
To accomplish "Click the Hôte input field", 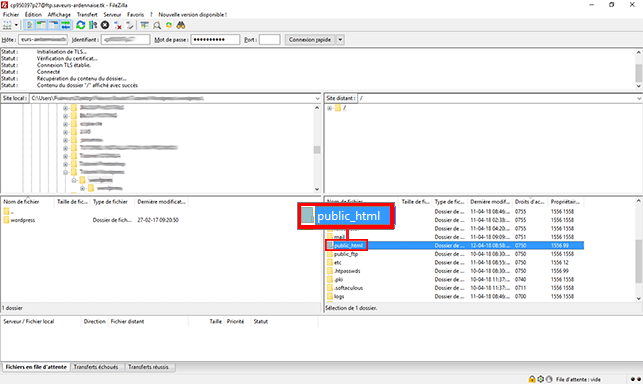I will [43, 40].
